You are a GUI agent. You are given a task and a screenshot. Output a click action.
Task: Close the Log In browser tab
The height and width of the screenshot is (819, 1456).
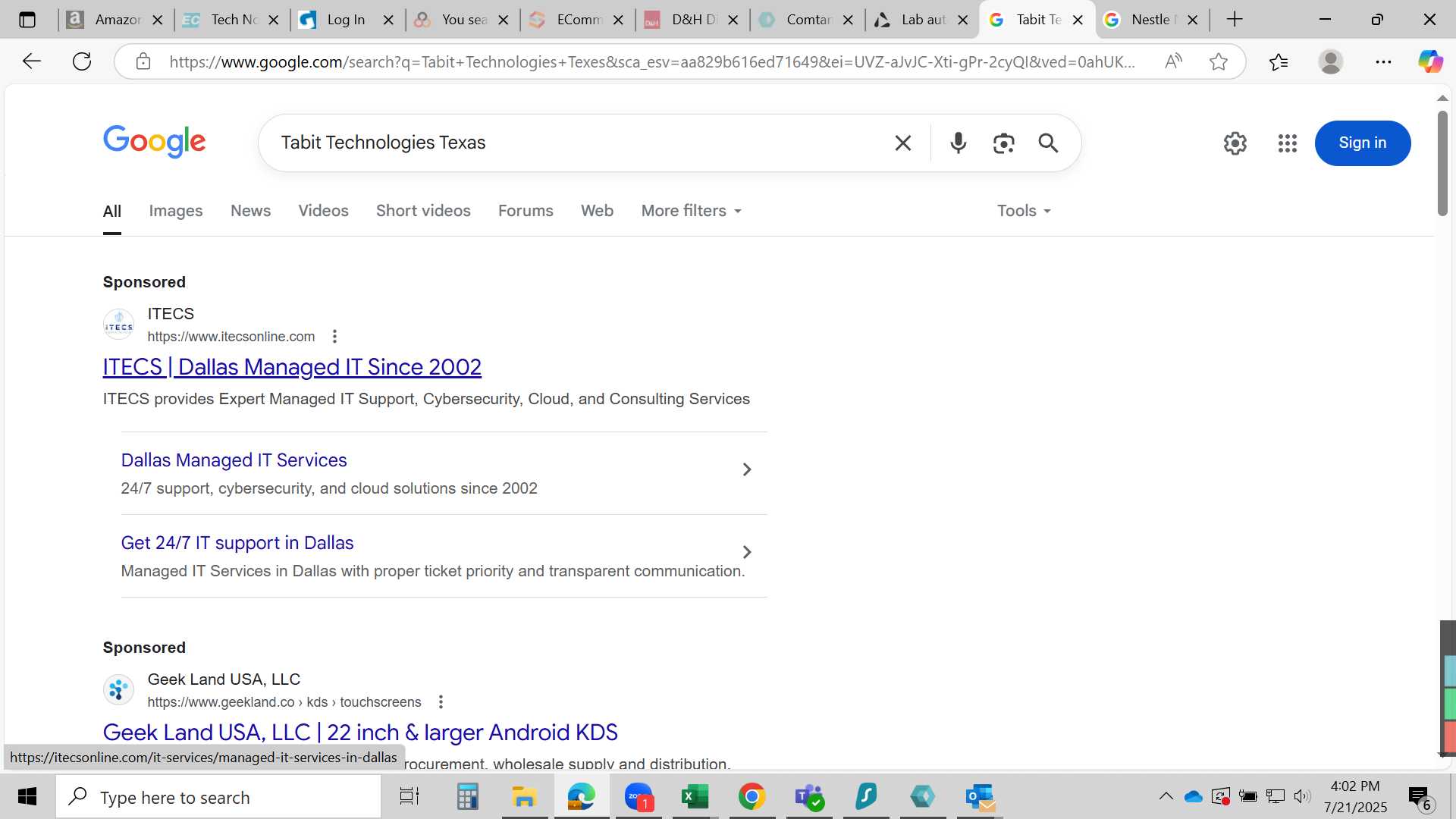(x=388, y=20)
